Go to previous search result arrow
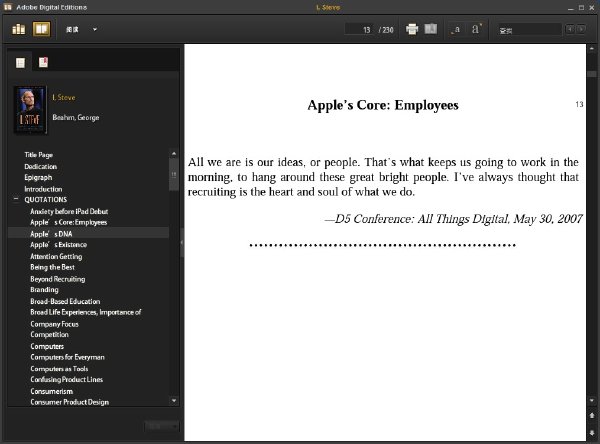Viewport: 600px width, 444px height. 570,29
